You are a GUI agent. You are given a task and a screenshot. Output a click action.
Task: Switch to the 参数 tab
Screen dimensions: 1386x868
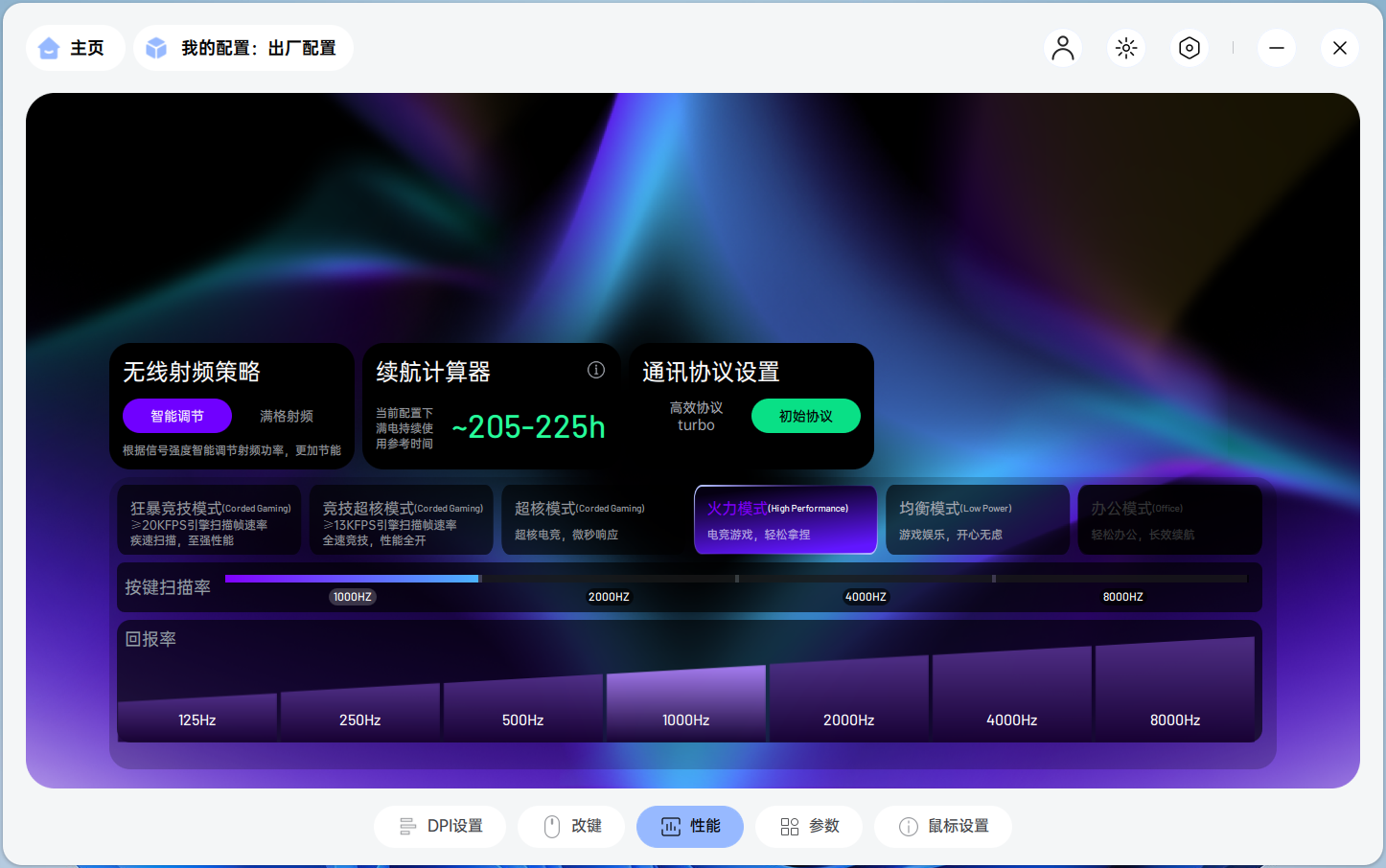click(x=809, y=827)
